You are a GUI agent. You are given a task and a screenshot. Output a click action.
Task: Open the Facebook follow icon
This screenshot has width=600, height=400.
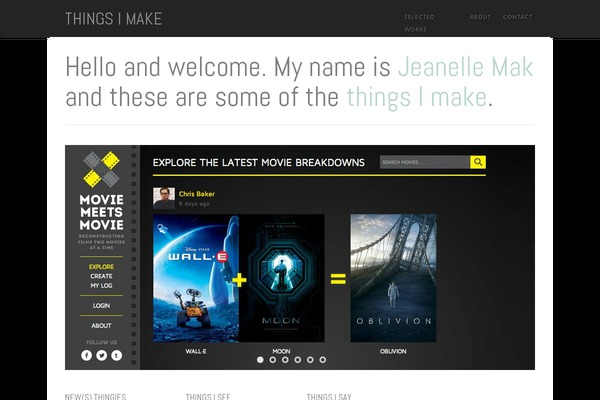click(x=86, y=355)
